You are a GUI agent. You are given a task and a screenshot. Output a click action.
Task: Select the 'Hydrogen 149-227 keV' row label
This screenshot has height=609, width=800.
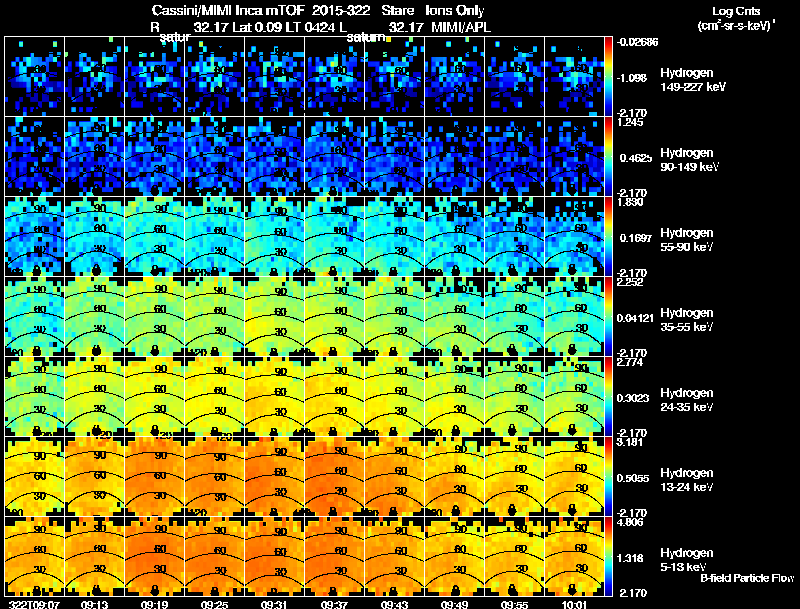tap(693, 80)
